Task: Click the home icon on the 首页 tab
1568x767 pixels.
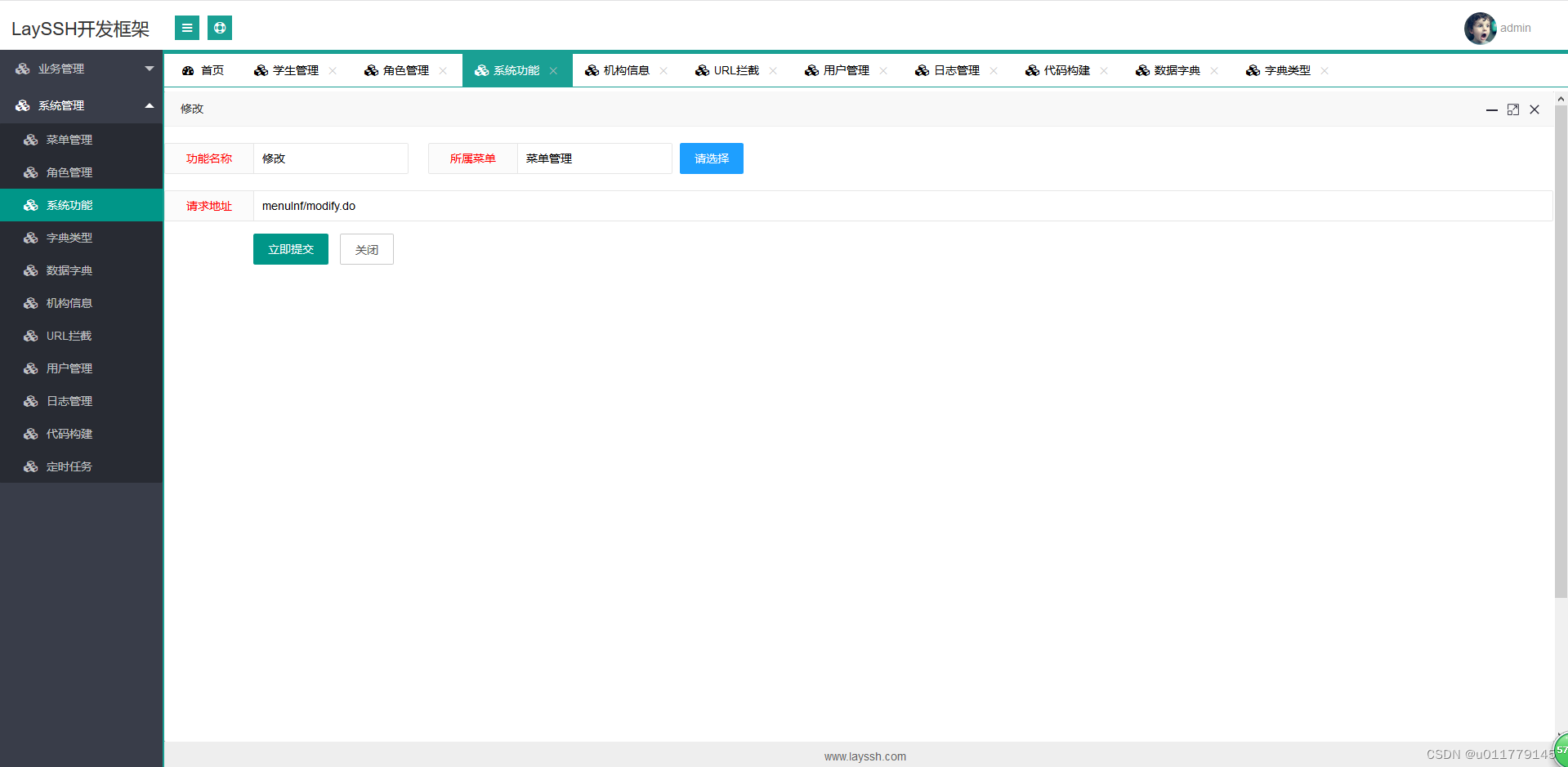Action: (189, 70)
